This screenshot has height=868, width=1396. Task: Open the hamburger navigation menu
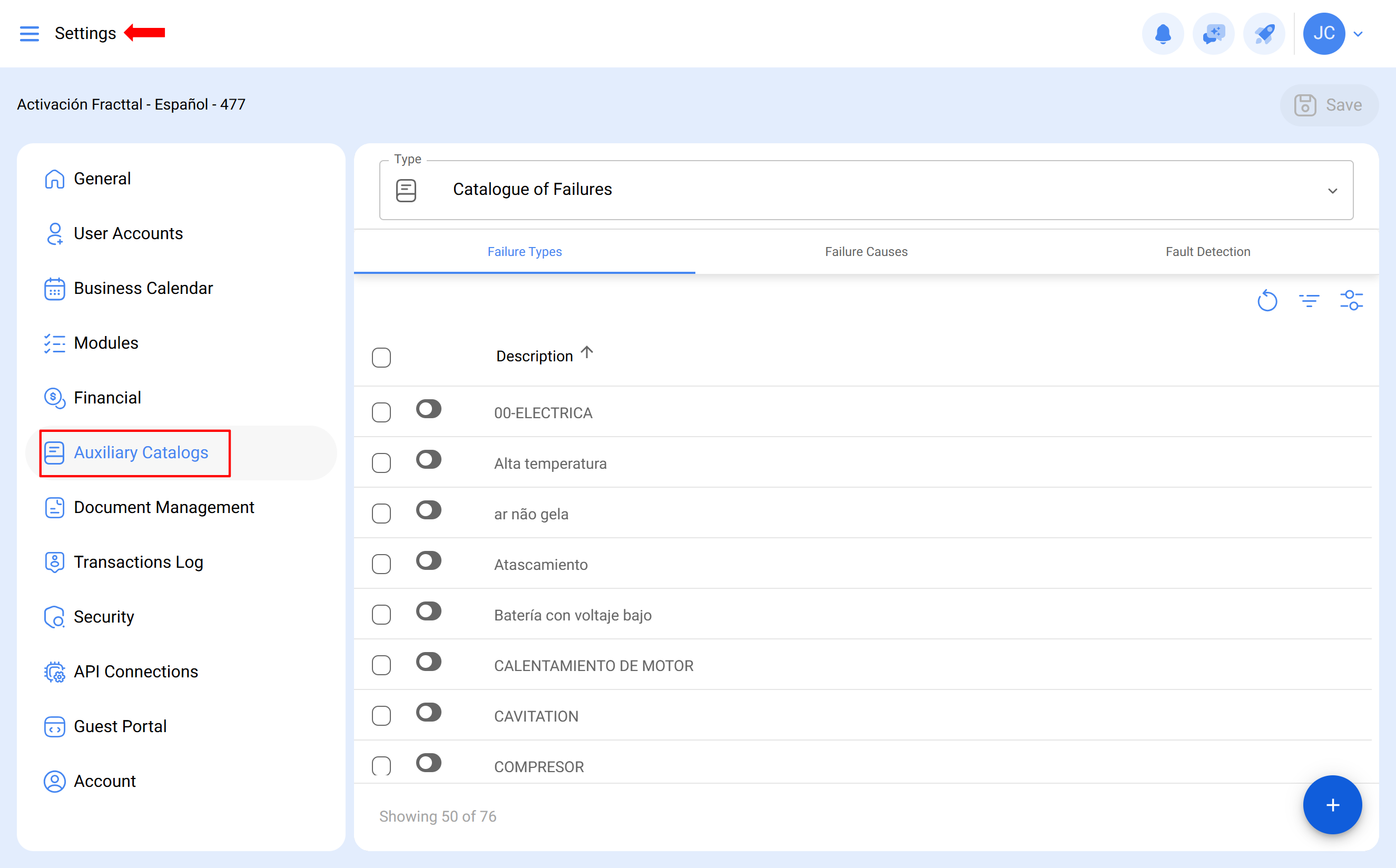[30, 33]
